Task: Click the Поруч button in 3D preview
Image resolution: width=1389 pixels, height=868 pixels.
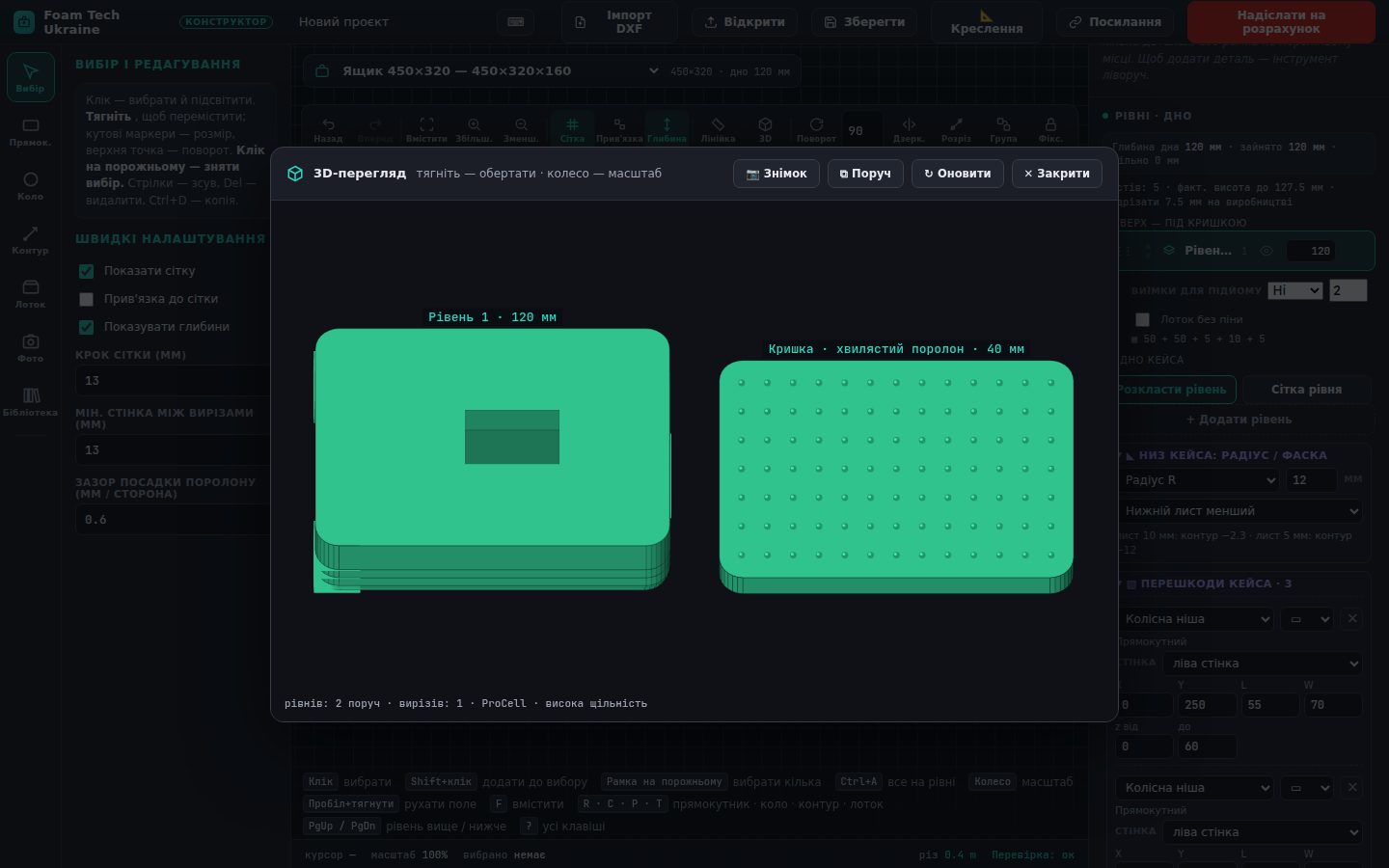Action: pyautogui.click(x=865, y=174)
